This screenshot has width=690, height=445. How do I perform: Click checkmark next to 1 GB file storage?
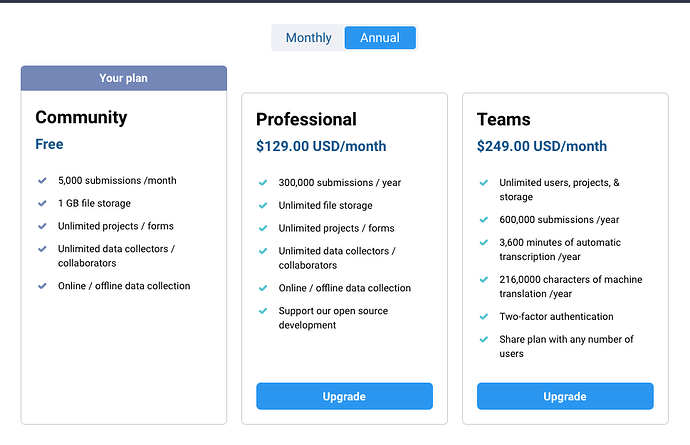(x=42, y=203)
